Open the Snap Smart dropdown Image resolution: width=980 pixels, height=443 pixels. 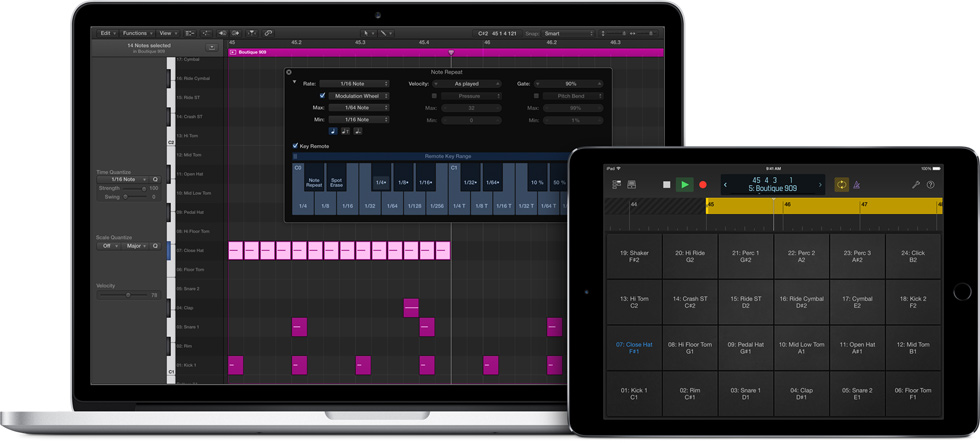pyautogui.click(x=568, y=33)
